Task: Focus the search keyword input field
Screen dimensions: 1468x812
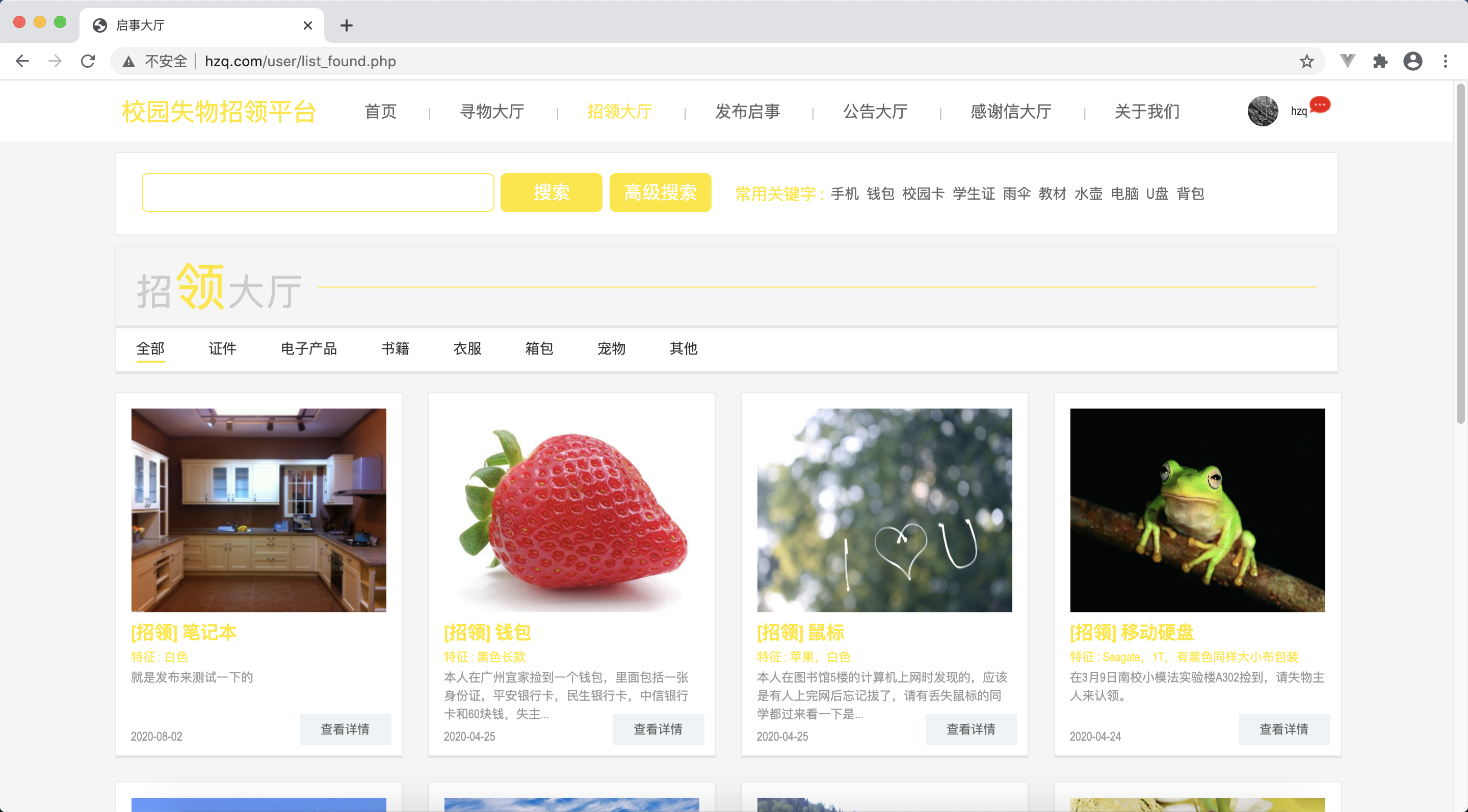Action: pyautogui.click(x=318, y=193)
